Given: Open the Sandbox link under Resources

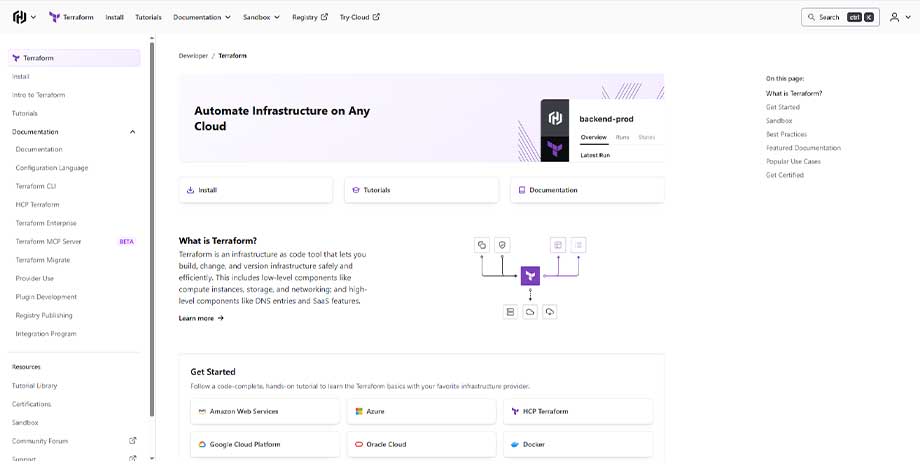Looking at the screenshot, I should click(25, 422).
